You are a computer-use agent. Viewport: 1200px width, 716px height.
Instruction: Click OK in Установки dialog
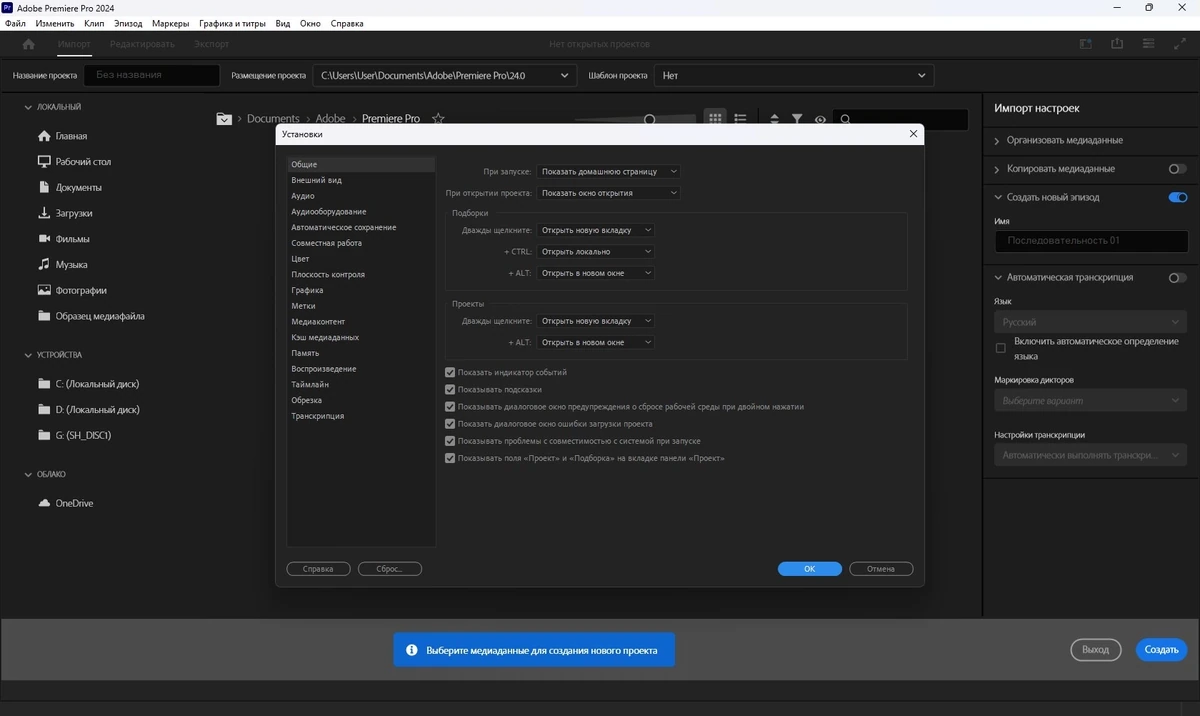click(x=809, y=569)
